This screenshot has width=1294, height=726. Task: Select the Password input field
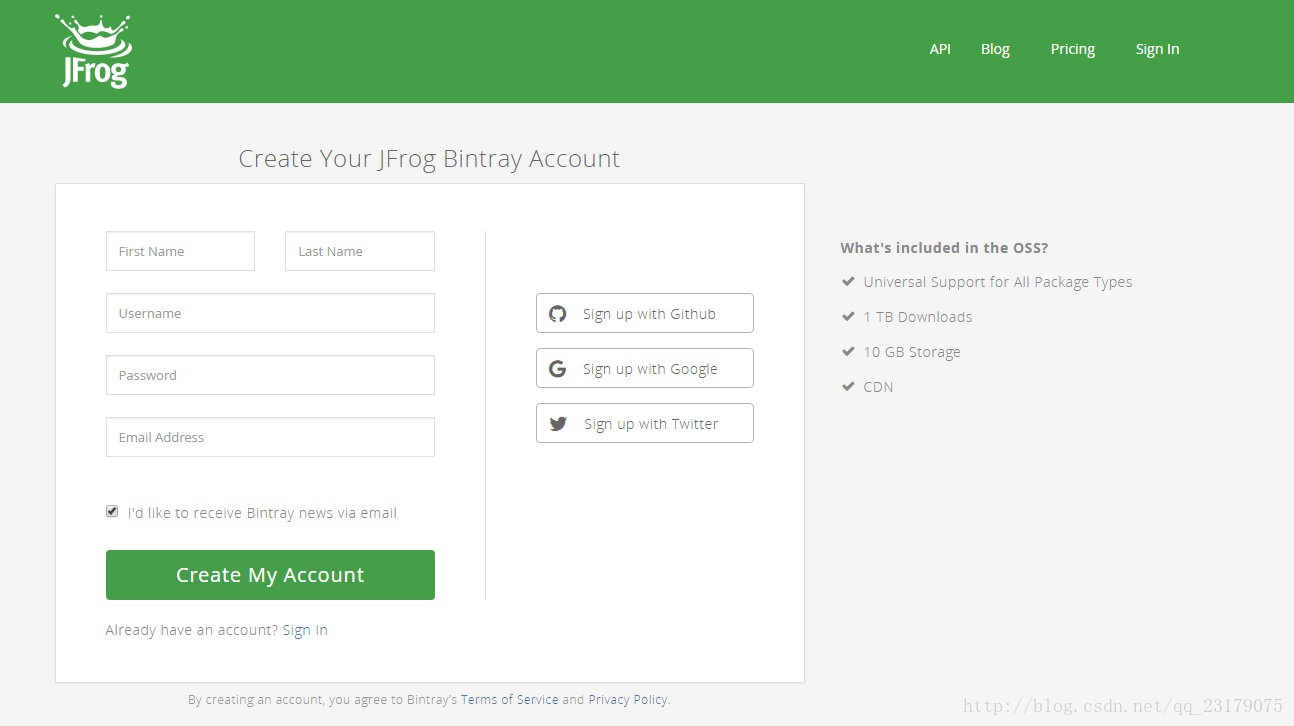(270, 375)
